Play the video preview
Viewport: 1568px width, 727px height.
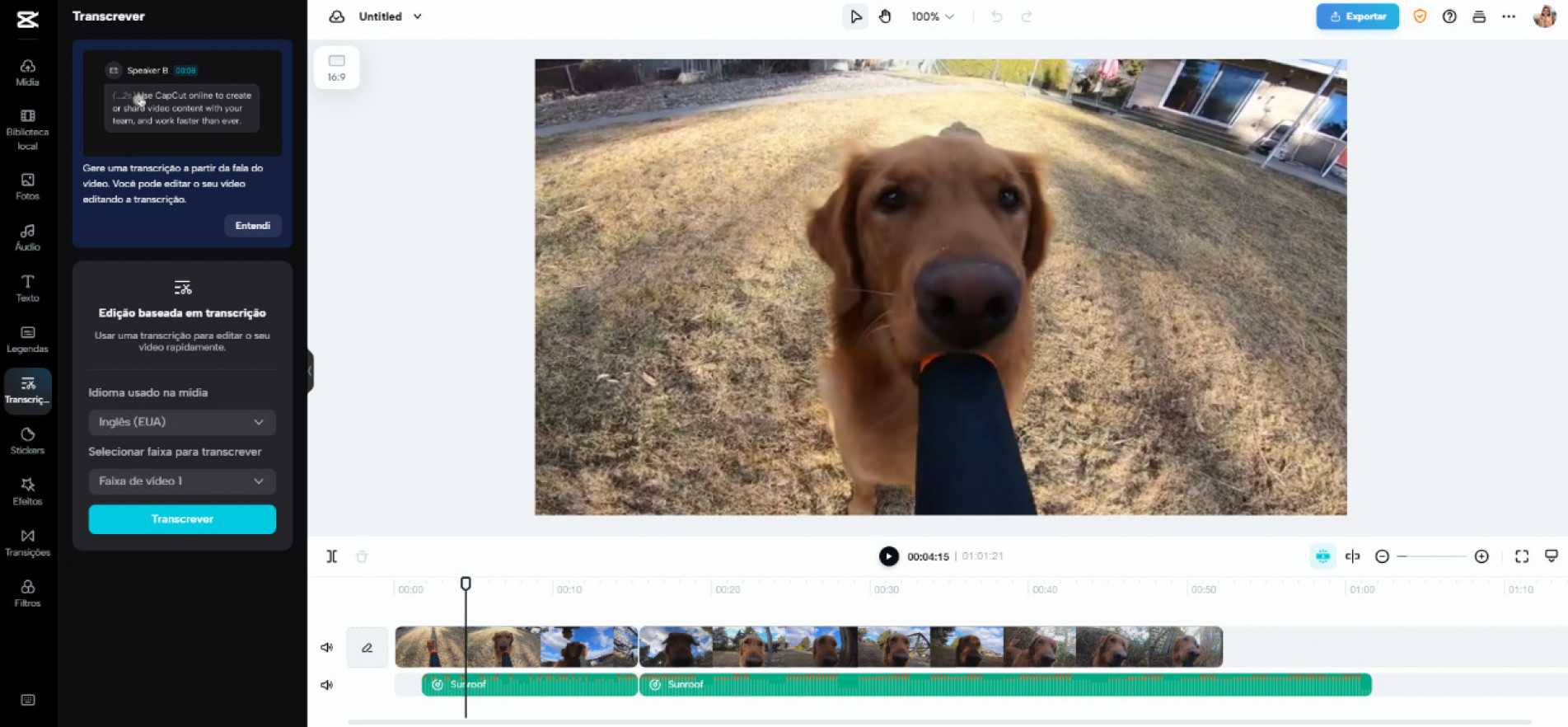[888, 556]
